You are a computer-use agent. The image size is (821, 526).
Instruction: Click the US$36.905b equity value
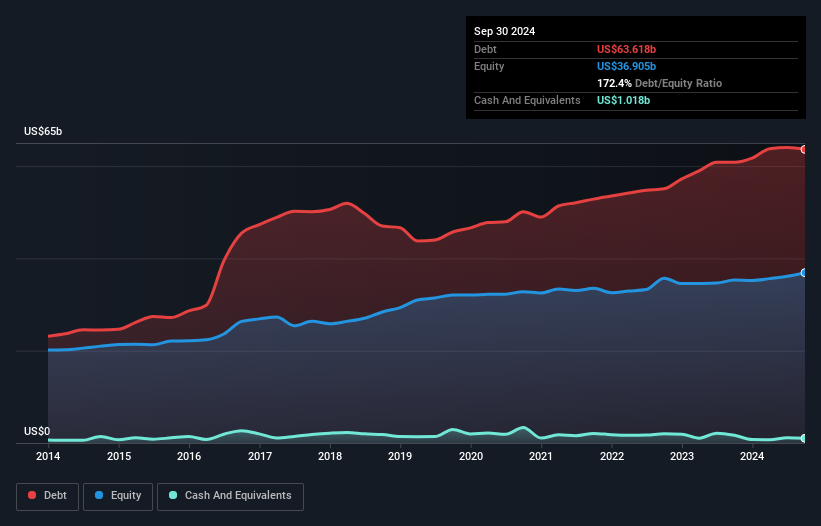coord(626,66)
